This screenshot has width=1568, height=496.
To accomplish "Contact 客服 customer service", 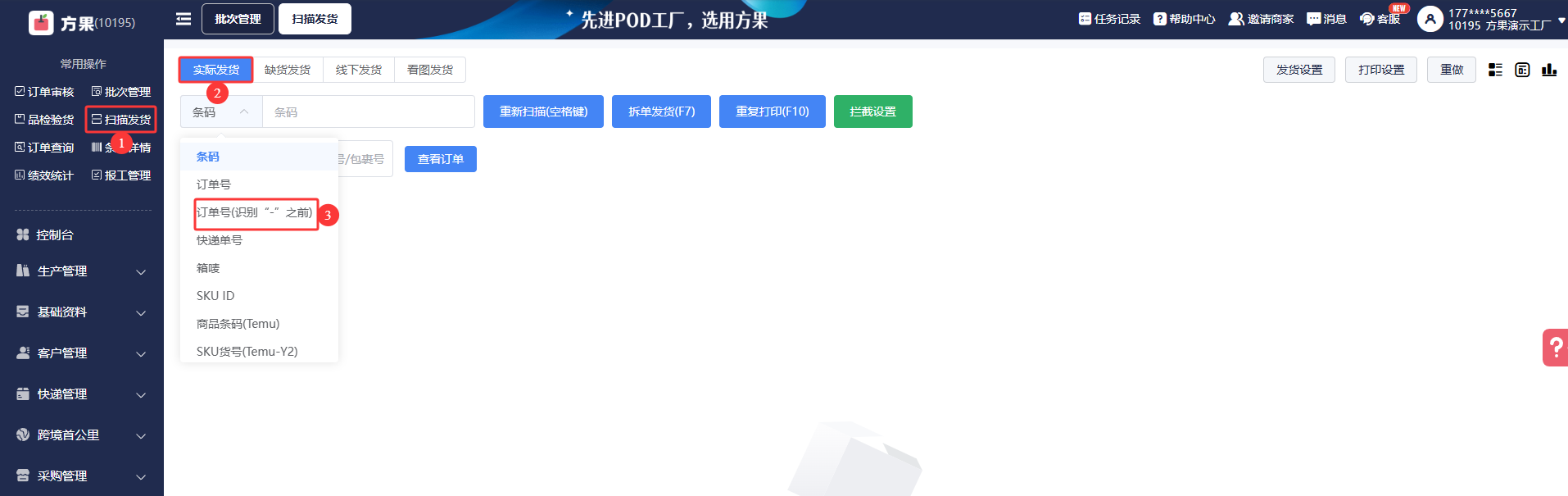I will (x=1380, y=19).
